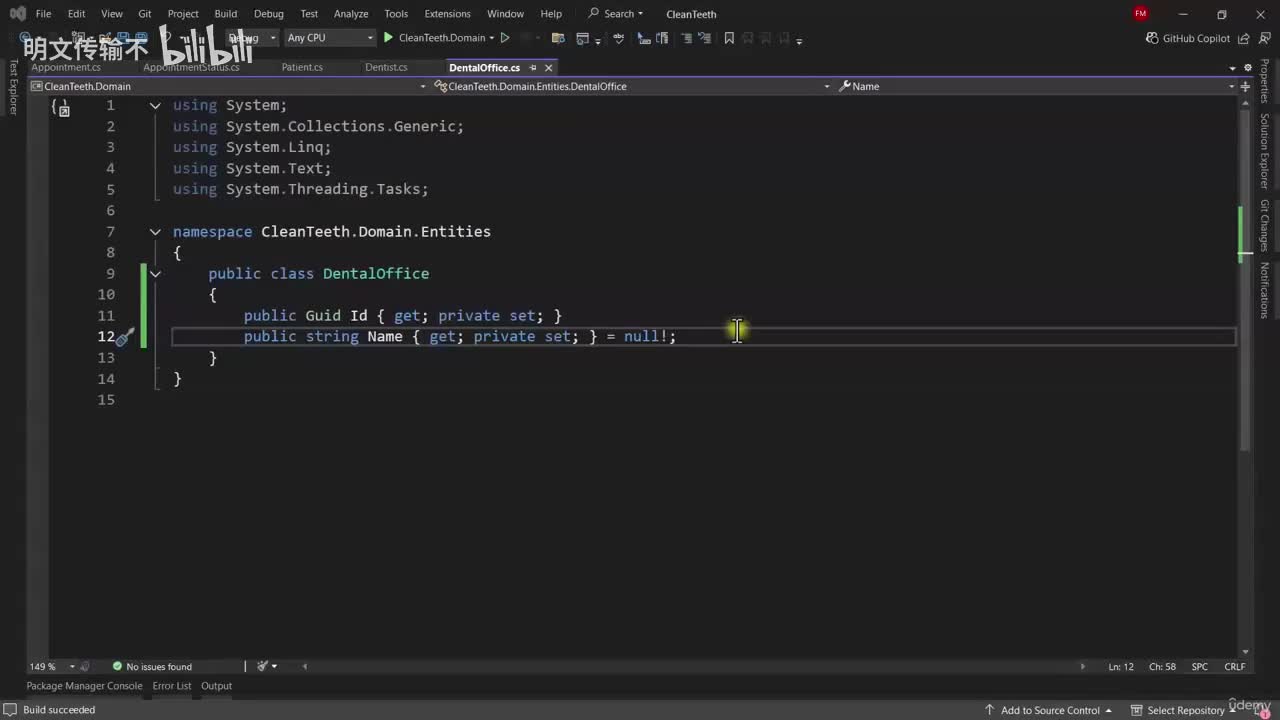Open the Git Changes side panel tab
1280x720 pixels.
(1265, 225)
